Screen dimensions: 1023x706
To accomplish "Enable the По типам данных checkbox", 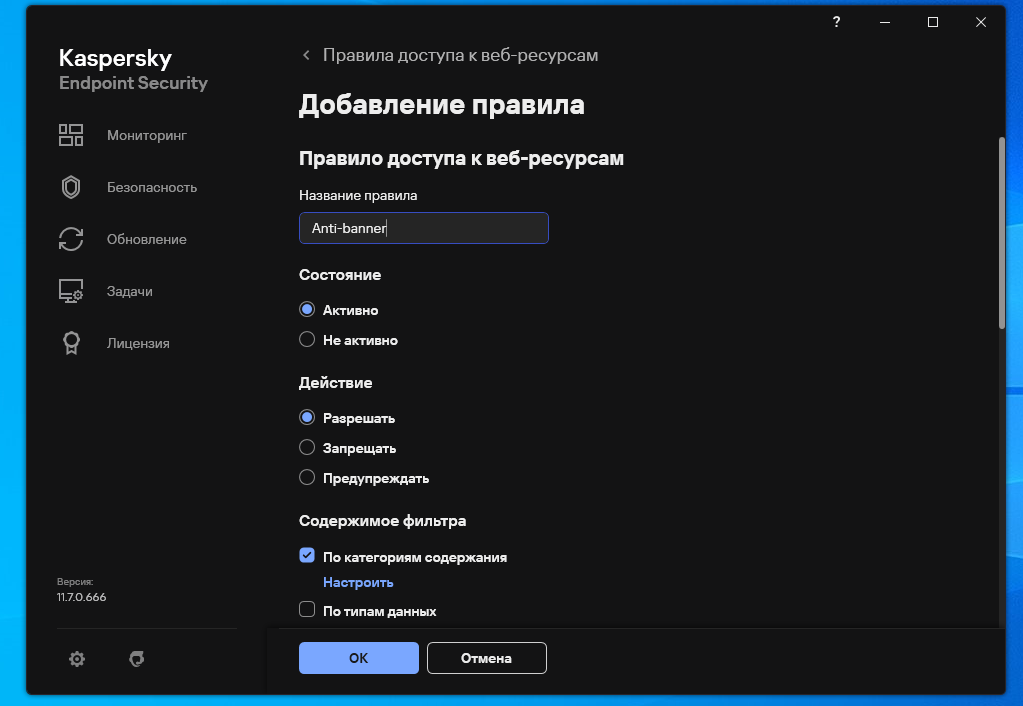I will point(307,609).
